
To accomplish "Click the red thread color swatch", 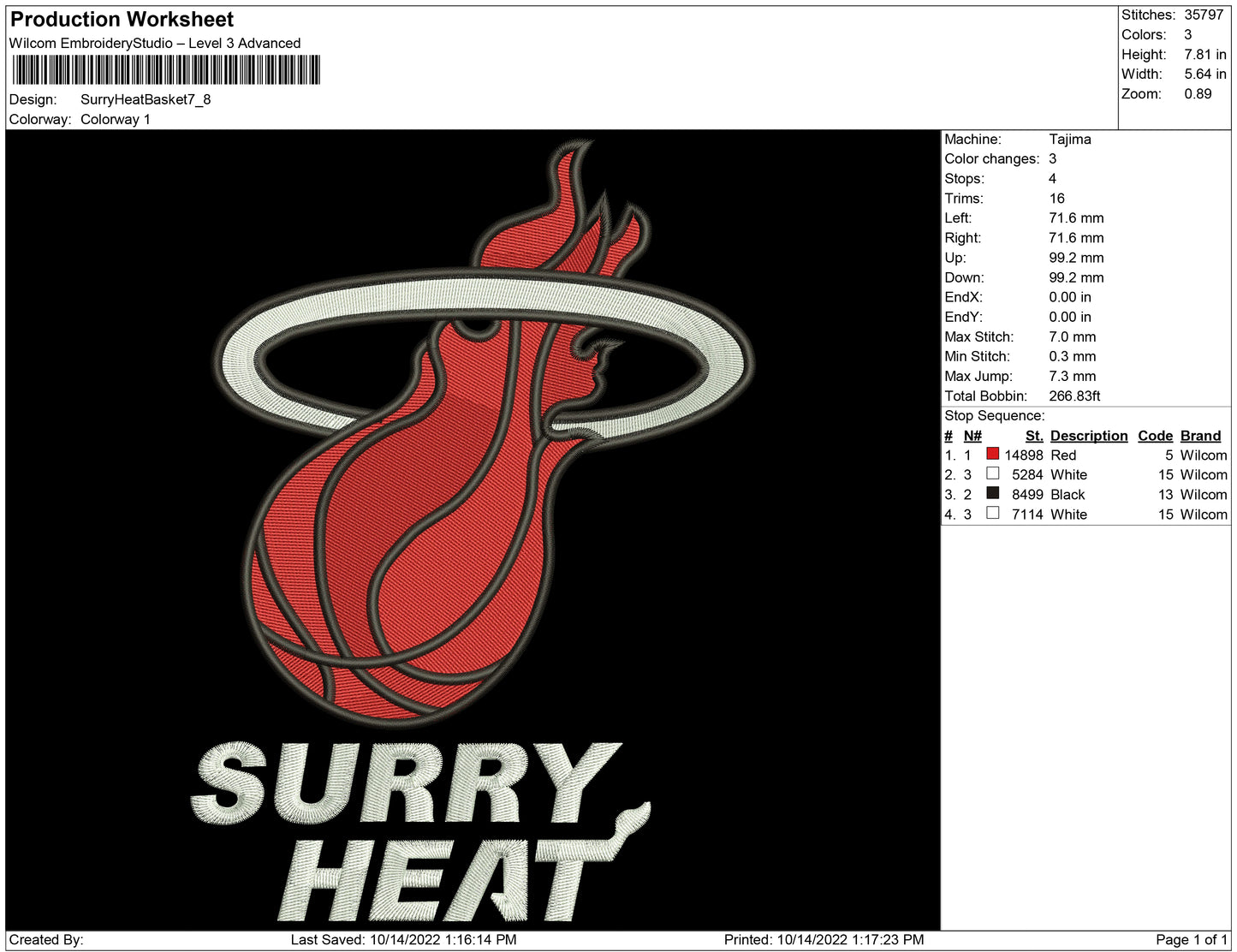I will 992,454.
